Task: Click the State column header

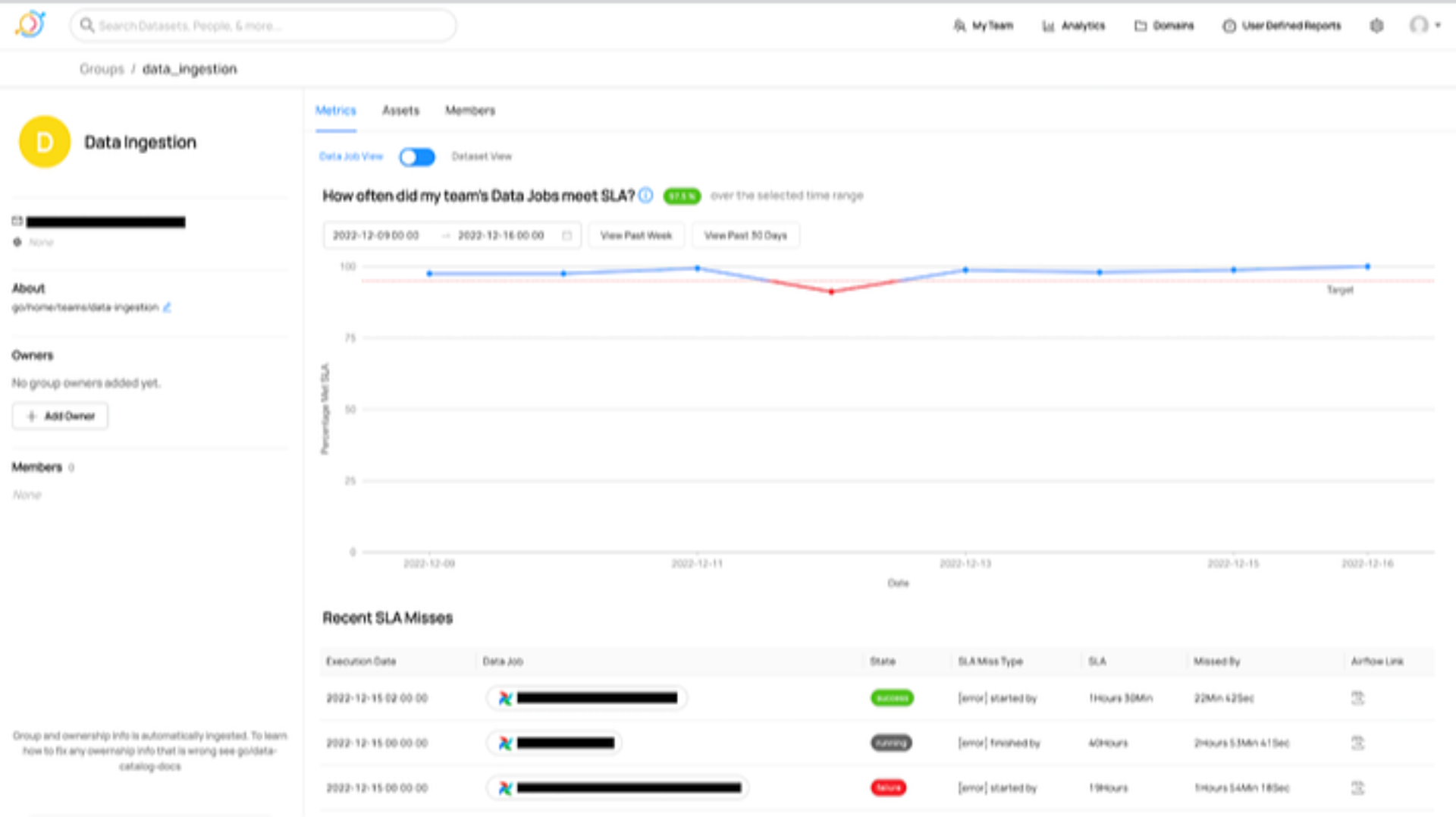Action: [x=883, y=661]
